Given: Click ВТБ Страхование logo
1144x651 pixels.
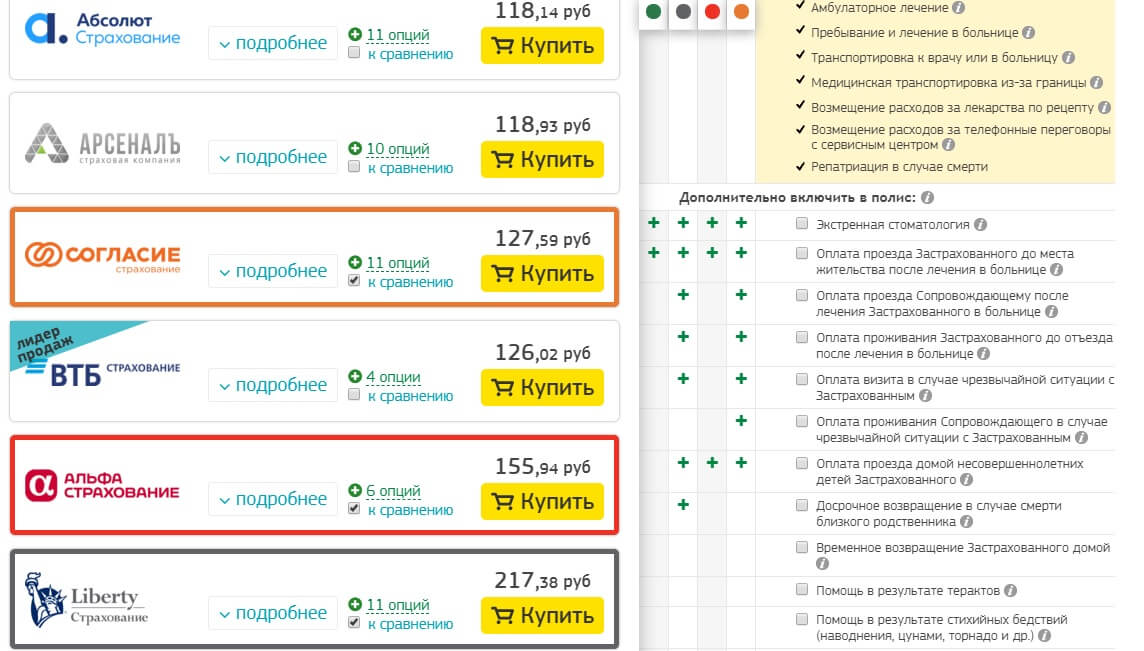Looking at the screenshot, I should pyautogui.click(x=103, y=374).
